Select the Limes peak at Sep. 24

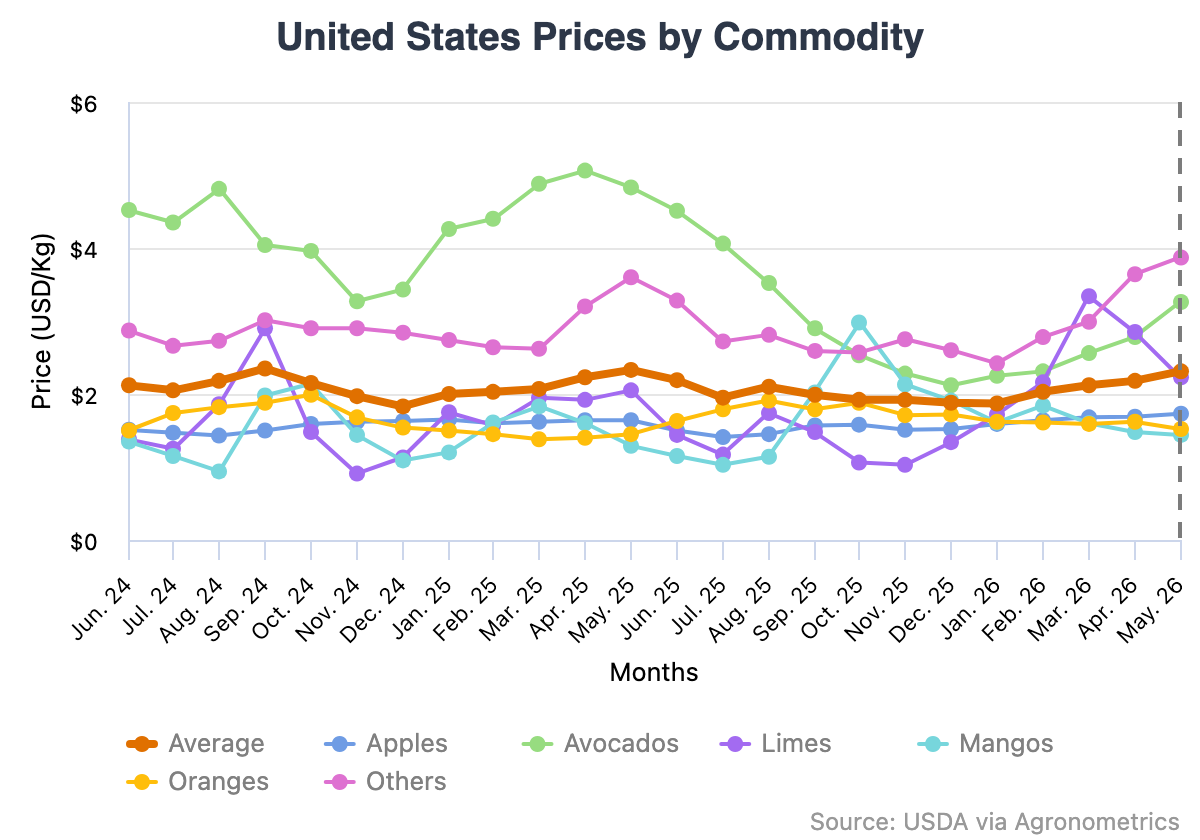[x=265, y=328]
